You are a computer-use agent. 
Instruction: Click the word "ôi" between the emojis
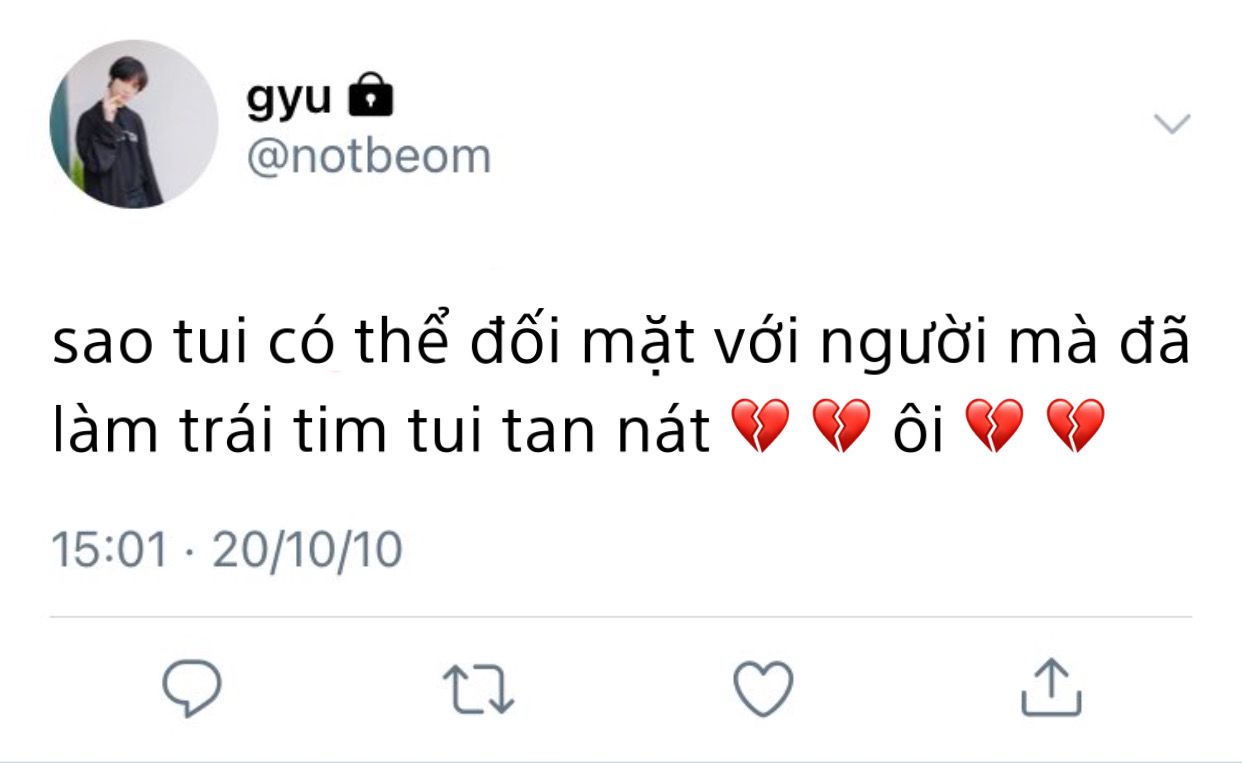coord(917,428)
